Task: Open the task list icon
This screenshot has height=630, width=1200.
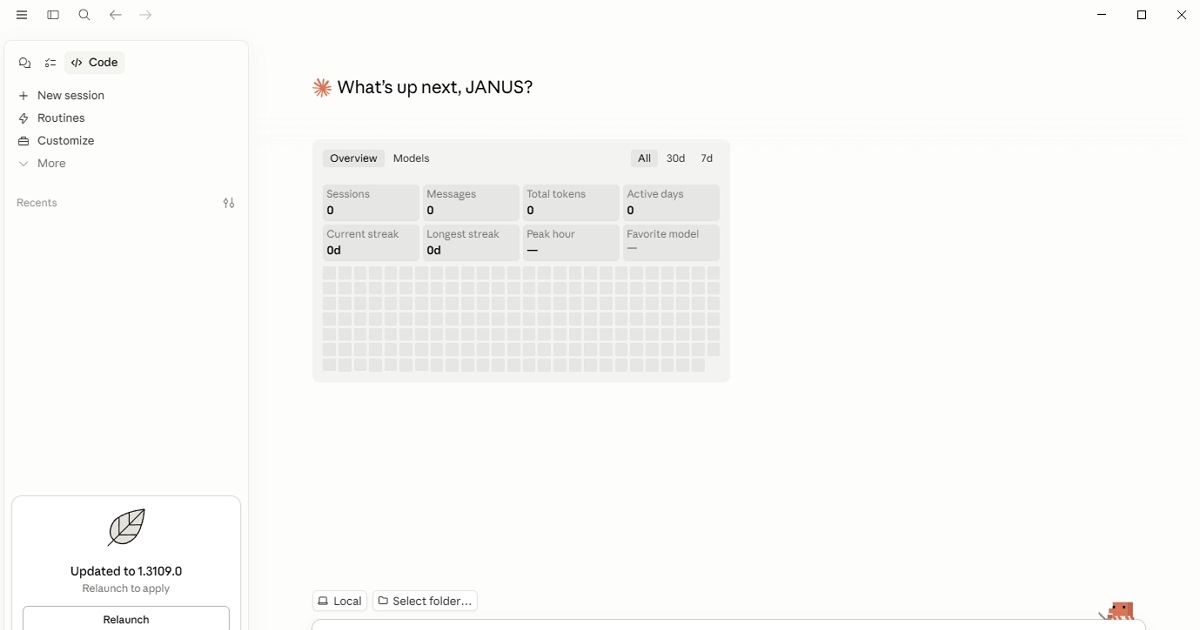Action: coord(50,63)
